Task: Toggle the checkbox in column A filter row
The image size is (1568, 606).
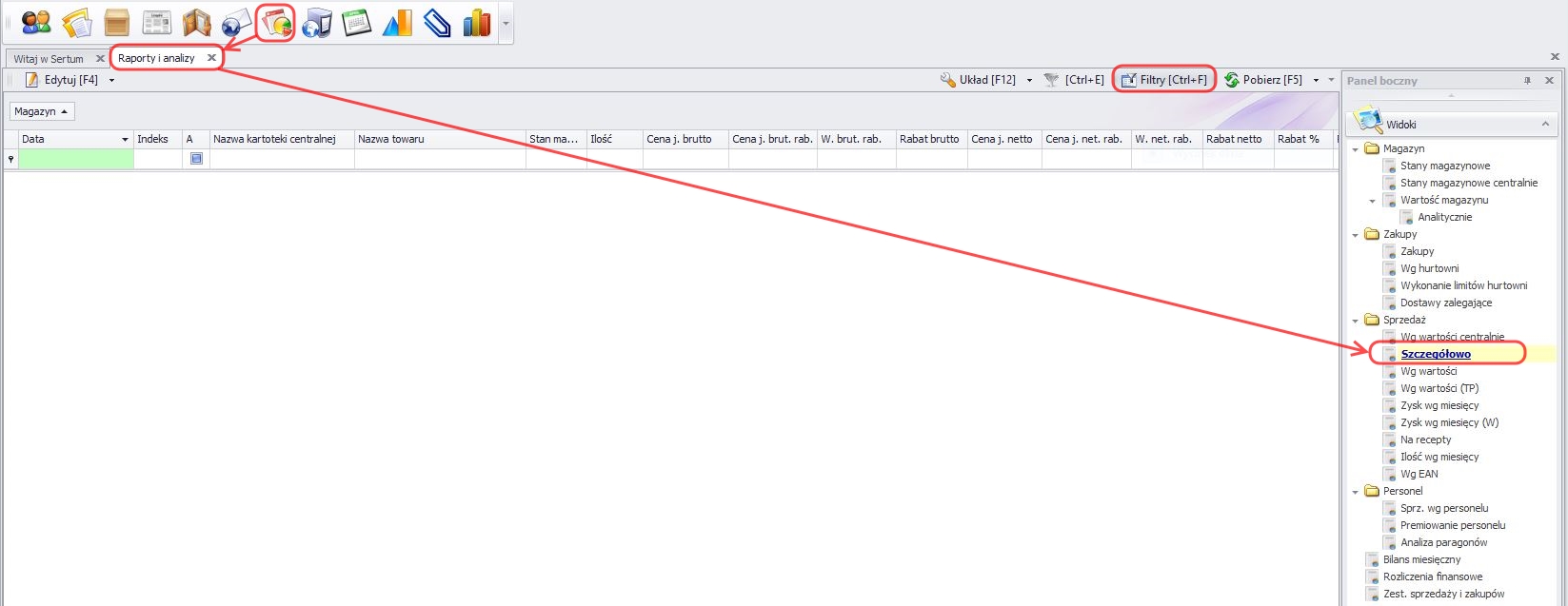Action: pos(196,159)
